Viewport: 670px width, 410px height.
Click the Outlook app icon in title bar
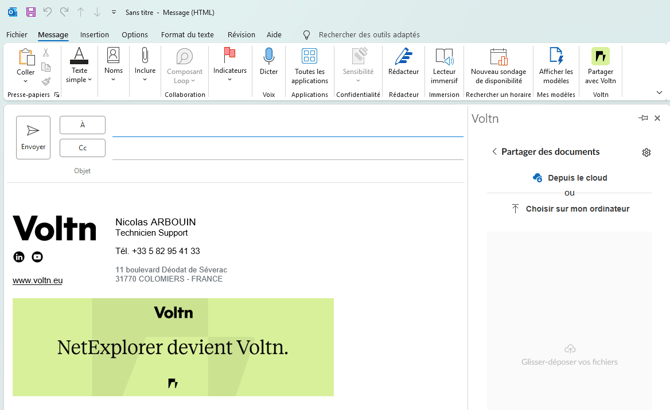tap(12, 12)
